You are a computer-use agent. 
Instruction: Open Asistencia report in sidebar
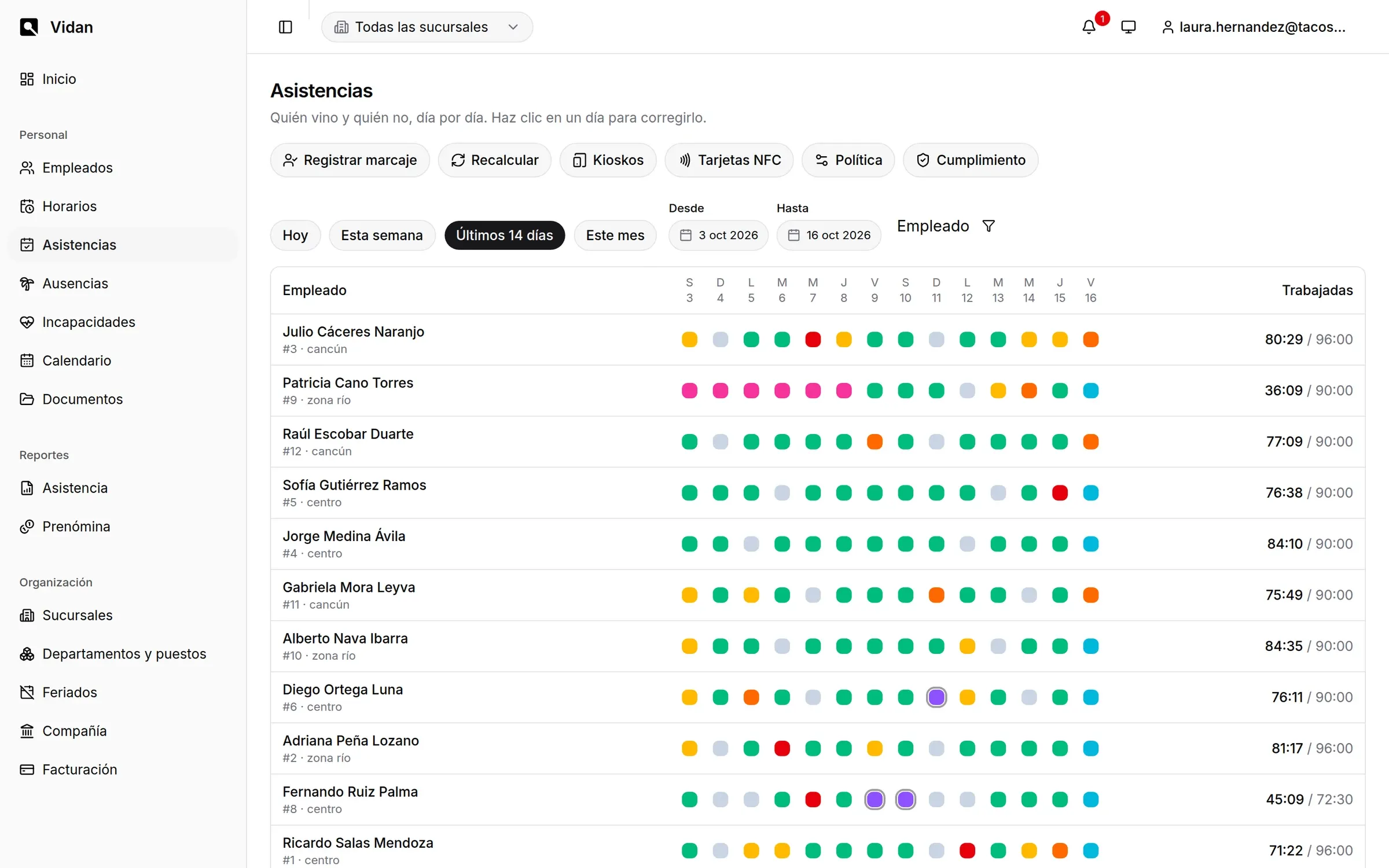point(123,488)
